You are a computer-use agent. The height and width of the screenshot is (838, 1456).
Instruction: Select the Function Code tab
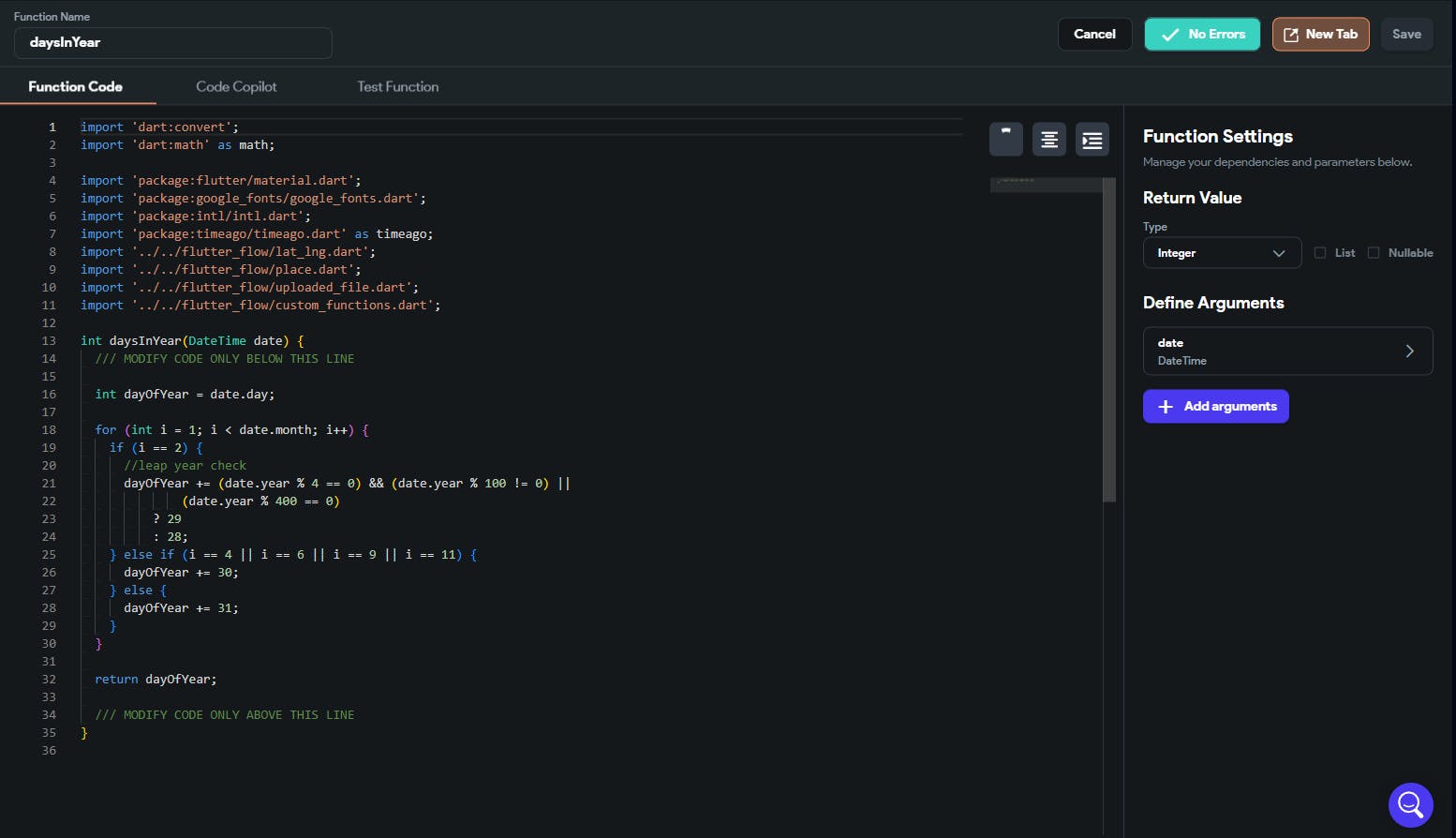click(75, 86)
